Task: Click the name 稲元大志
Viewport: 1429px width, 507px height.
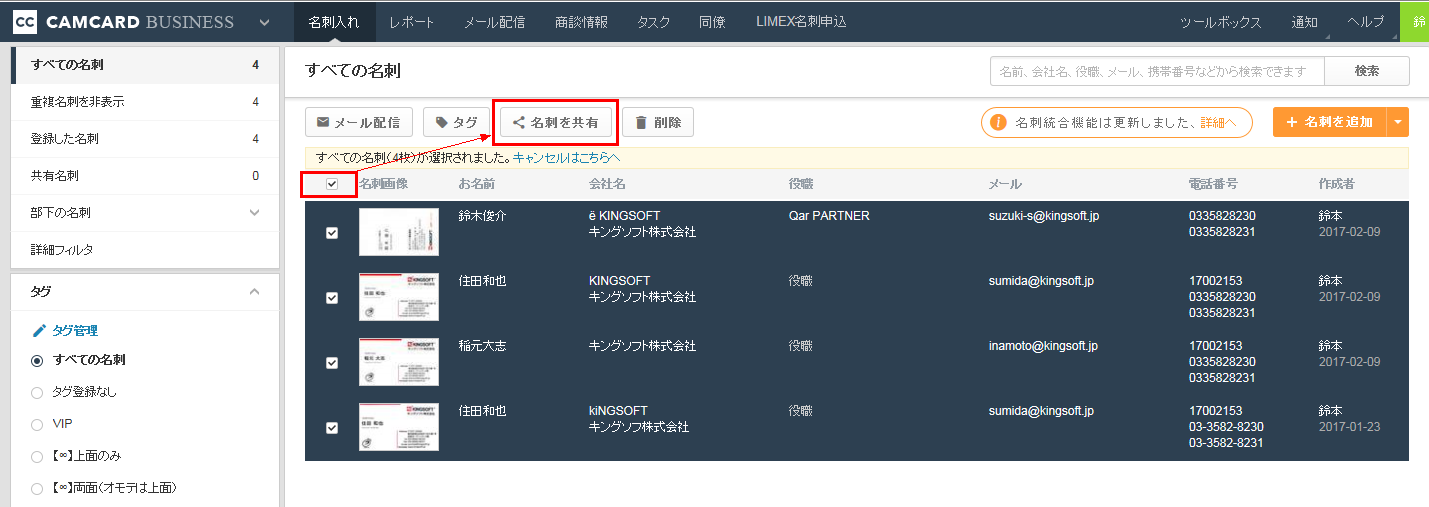Action: [x=483, y=346]
